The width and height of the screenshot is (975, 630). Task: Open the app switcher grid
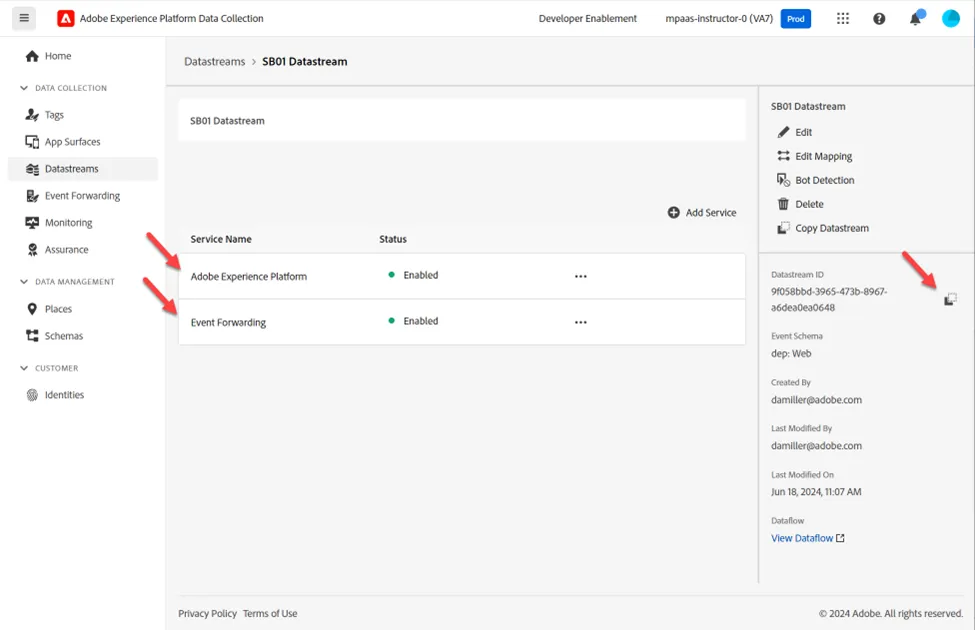click(x=843, y=19)
